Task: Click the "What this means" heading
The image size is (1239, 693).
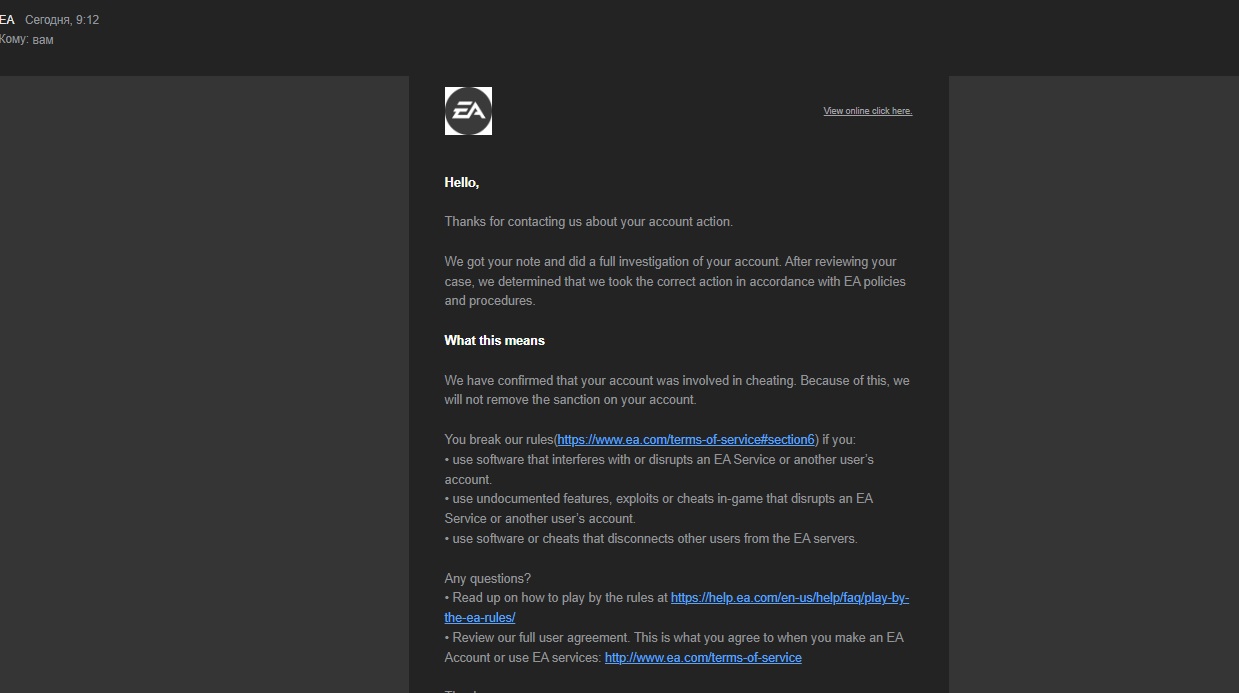Action: 494,340
